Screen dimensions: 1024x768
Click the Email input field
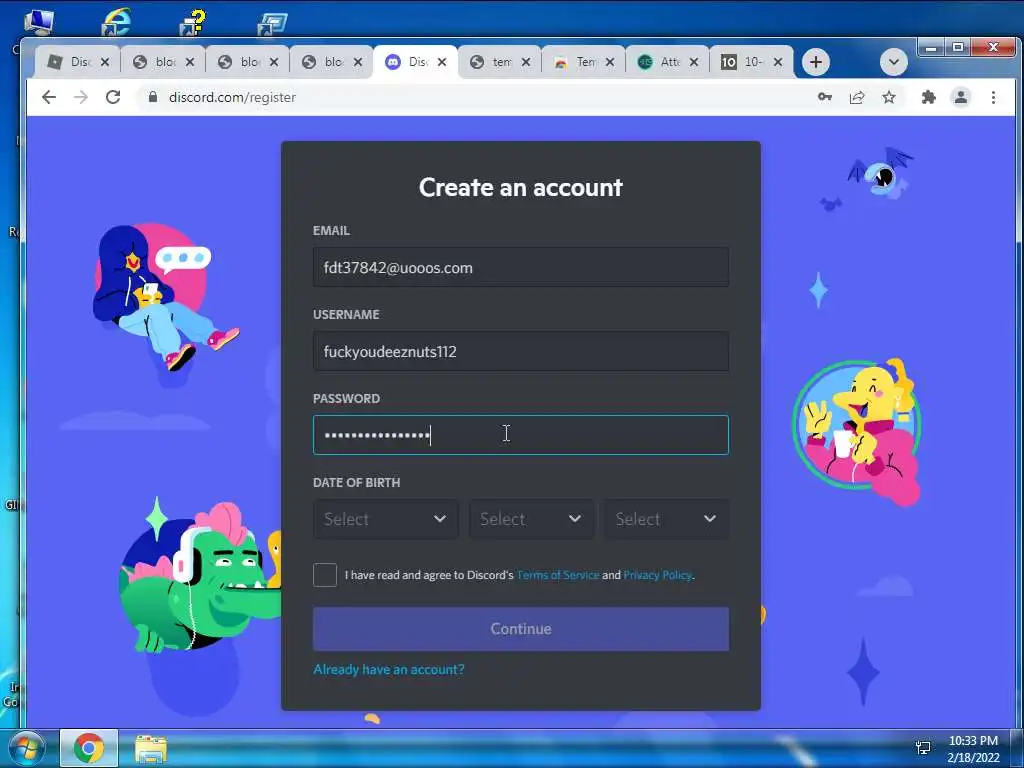[x=520, y=267]
